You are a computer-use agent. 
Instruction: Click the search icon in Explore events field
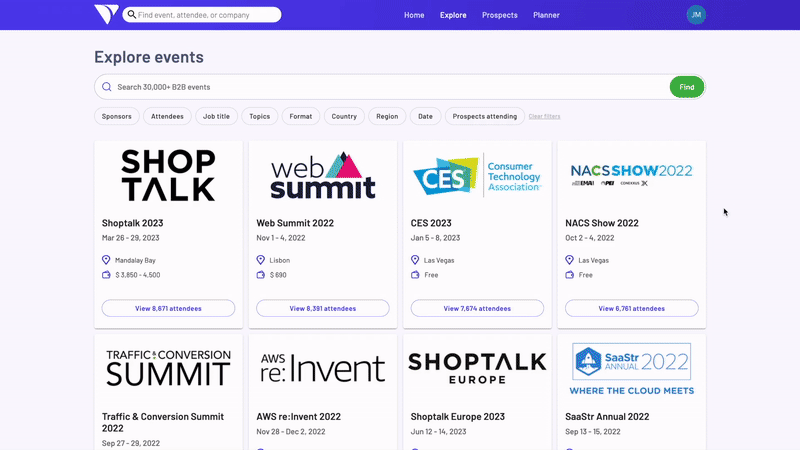point(107,87)
